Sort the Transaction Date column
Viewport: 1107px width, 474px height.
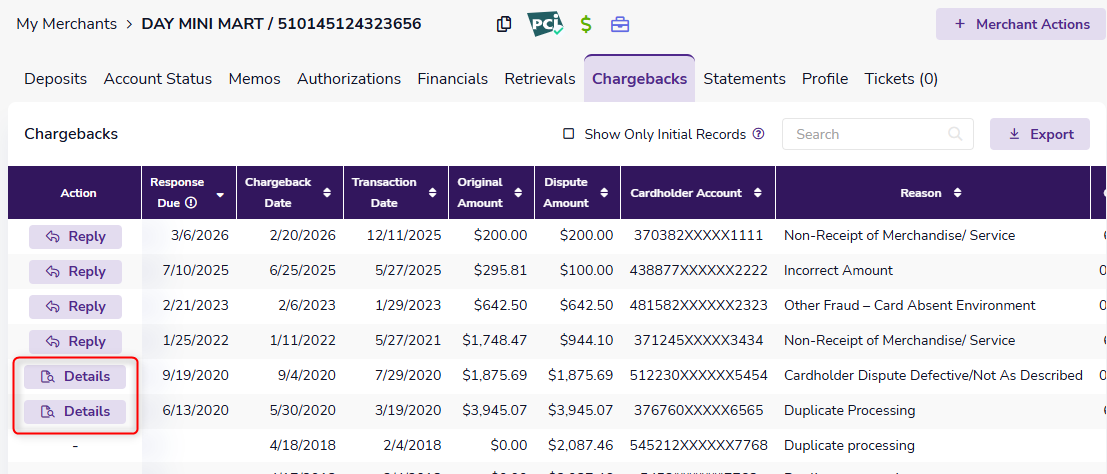(x=432, y=193)
